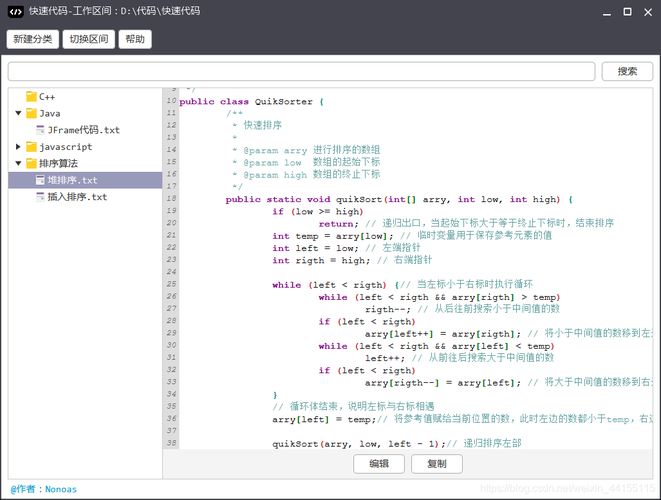Select the 排序算法 folder row

(x=85, y=163)
